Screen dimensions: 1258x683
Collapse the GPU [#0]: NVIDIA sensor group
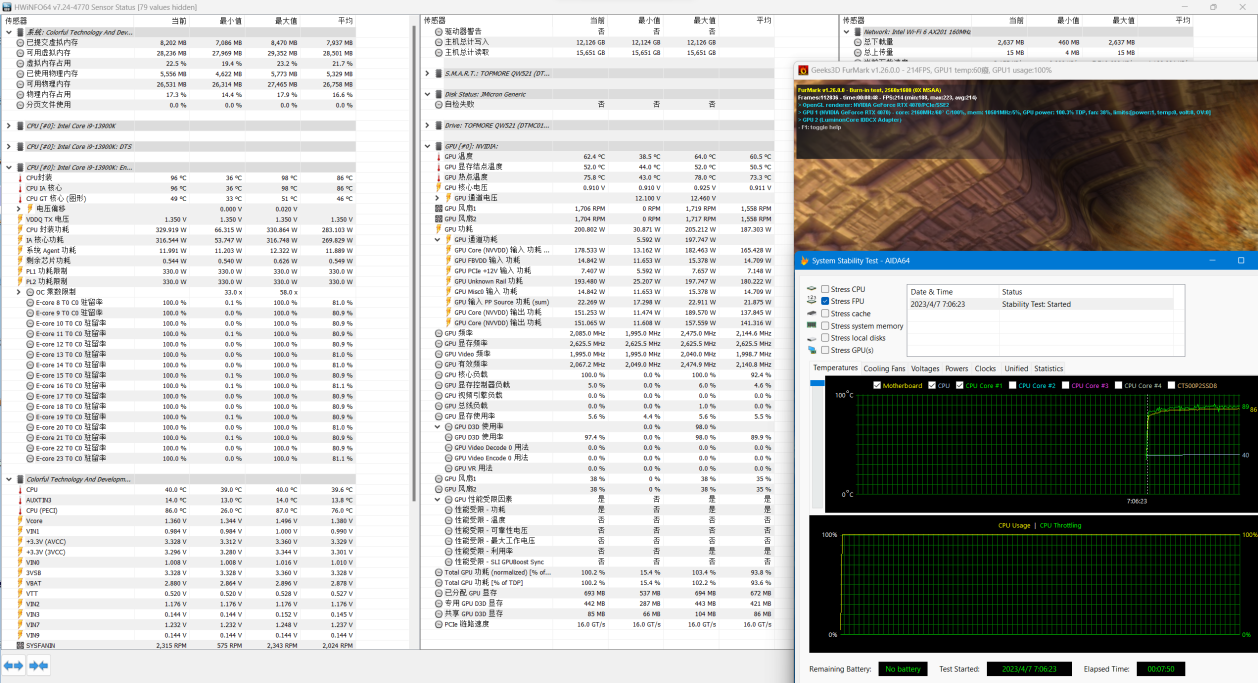(x=428, y=146)
